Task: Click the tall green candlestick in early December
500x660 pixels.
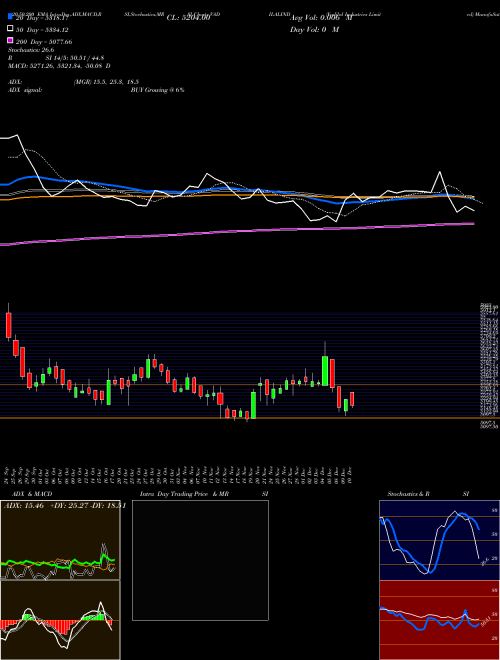Action: tap(325, 370)
